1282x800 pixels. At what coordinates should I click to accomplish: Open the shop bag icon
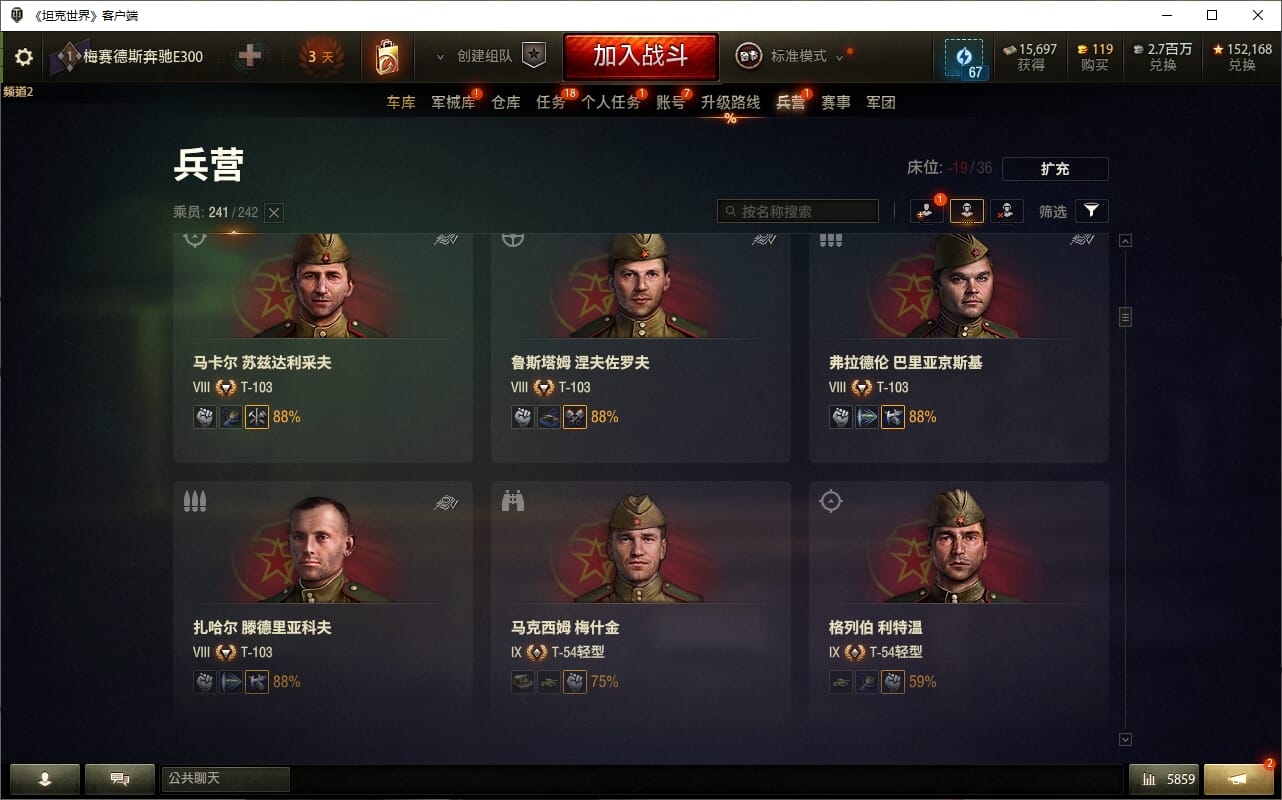[x=387, y=57]
